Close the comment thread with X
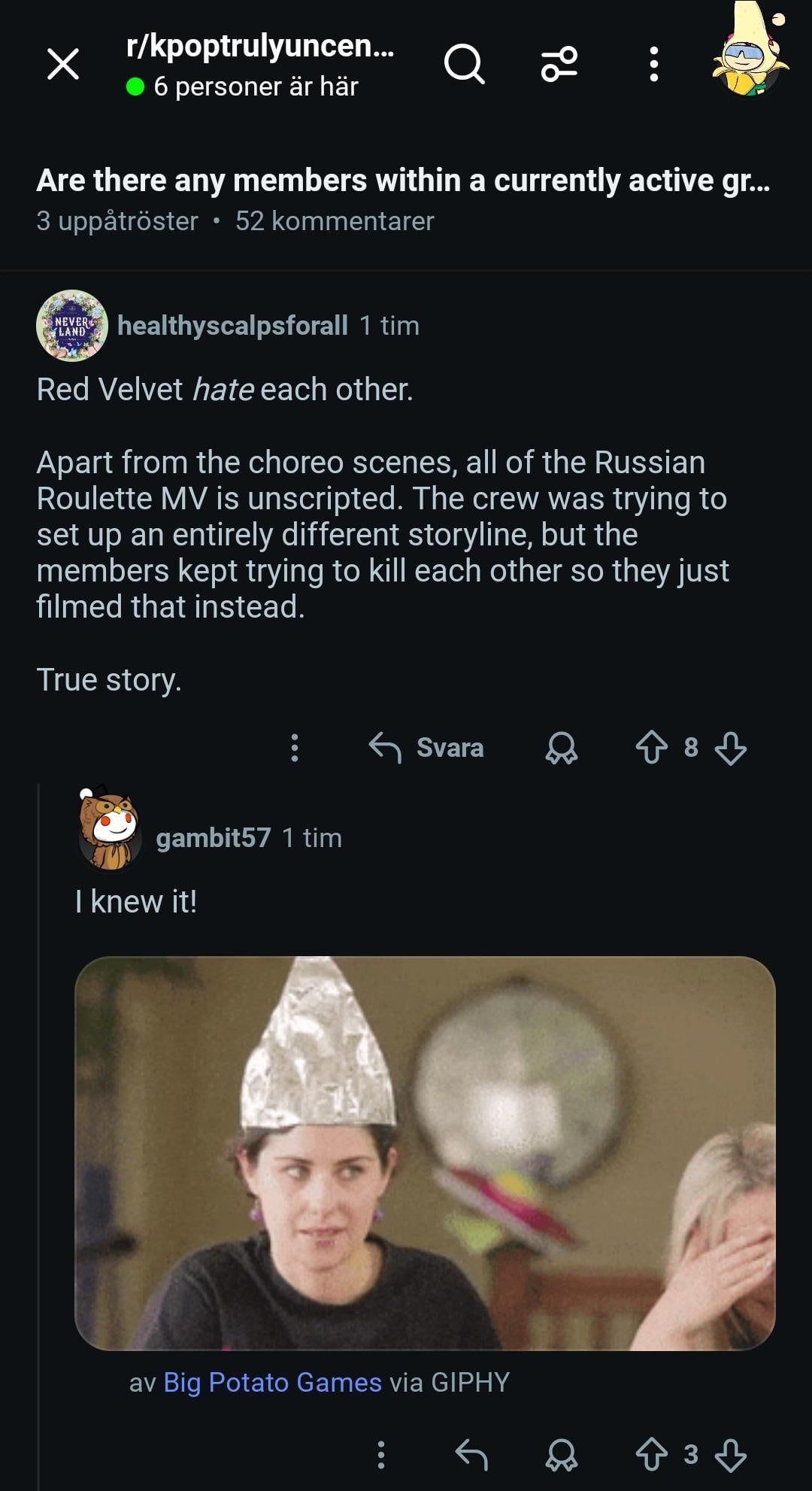This screenshot has height=1491, width=812. pos(63,64)
